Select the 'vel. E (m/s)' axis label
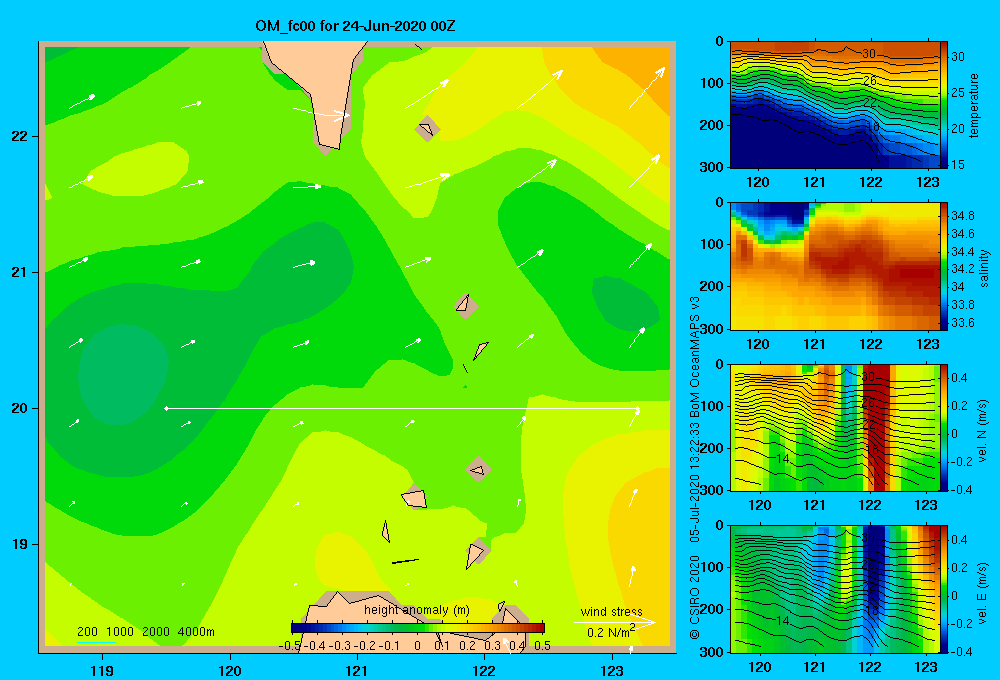 982,592
